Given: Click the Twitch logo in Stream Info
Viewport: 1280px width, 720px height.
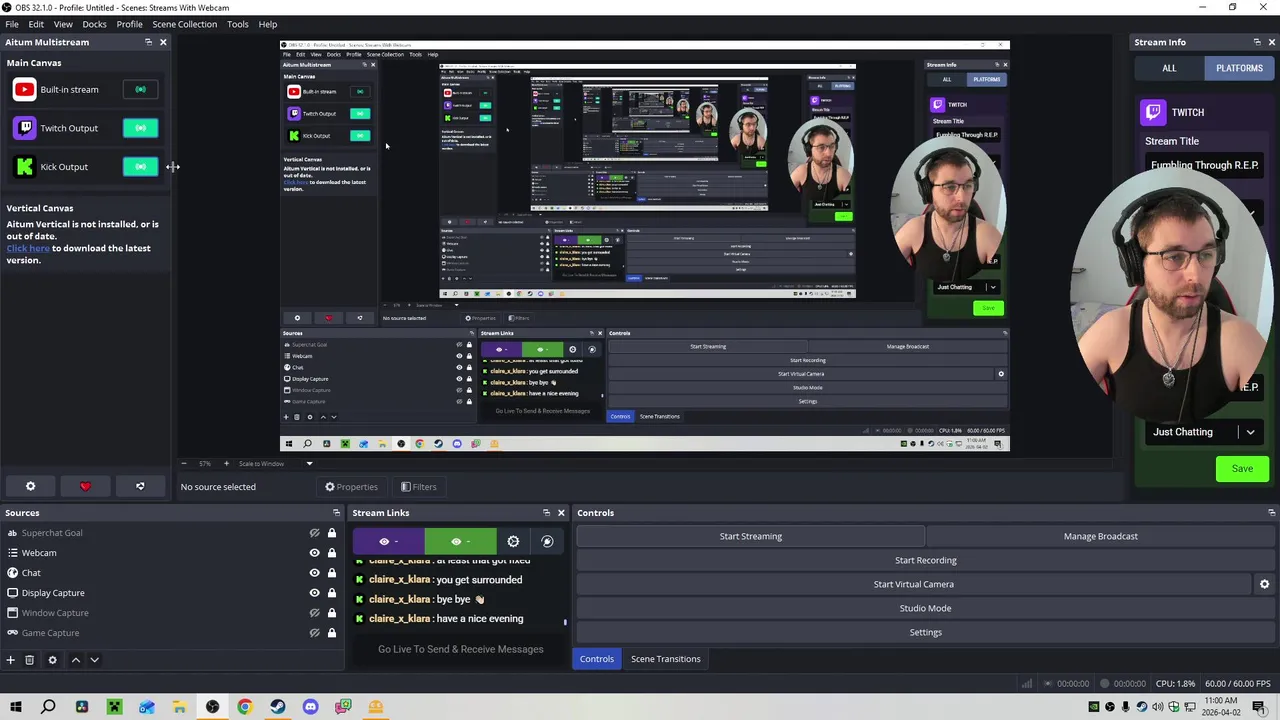Looking at the screenshot, I should 1153,113.
